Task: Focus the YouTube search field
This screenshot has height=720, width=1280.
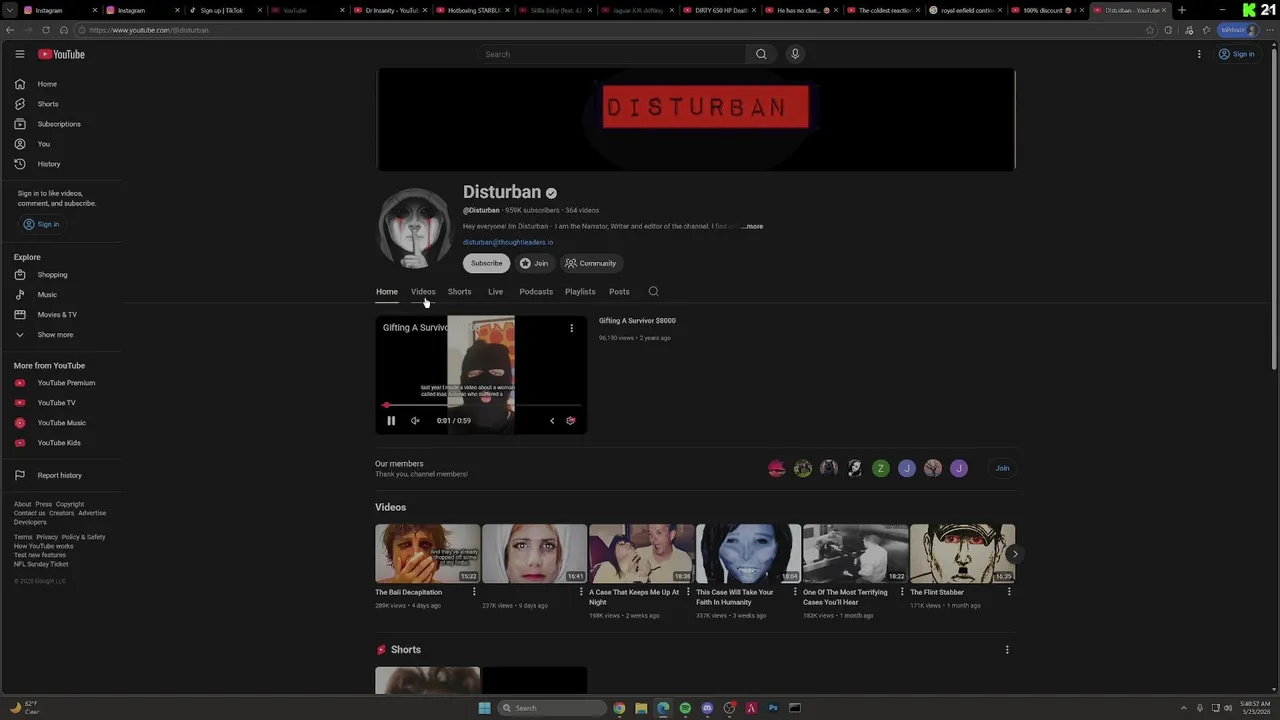Action: tap(612, 54)
